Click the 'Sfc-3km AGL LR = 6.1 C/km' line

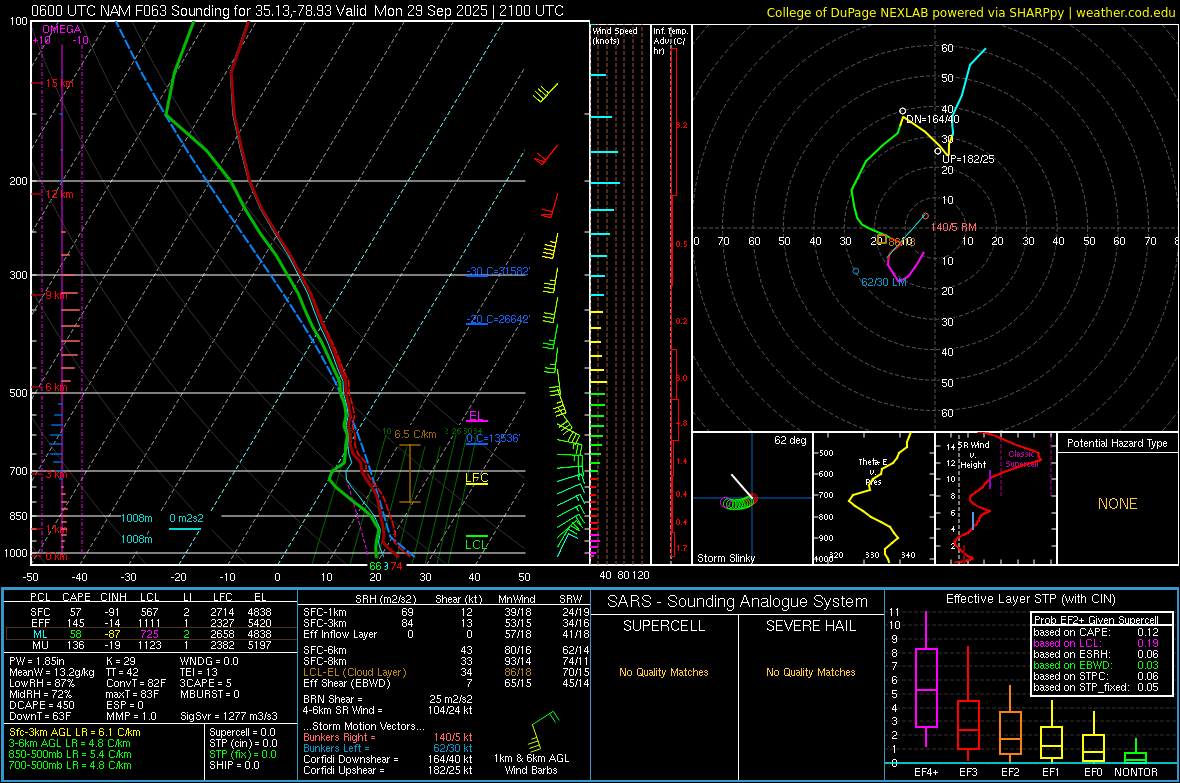(x=75, y=732)
